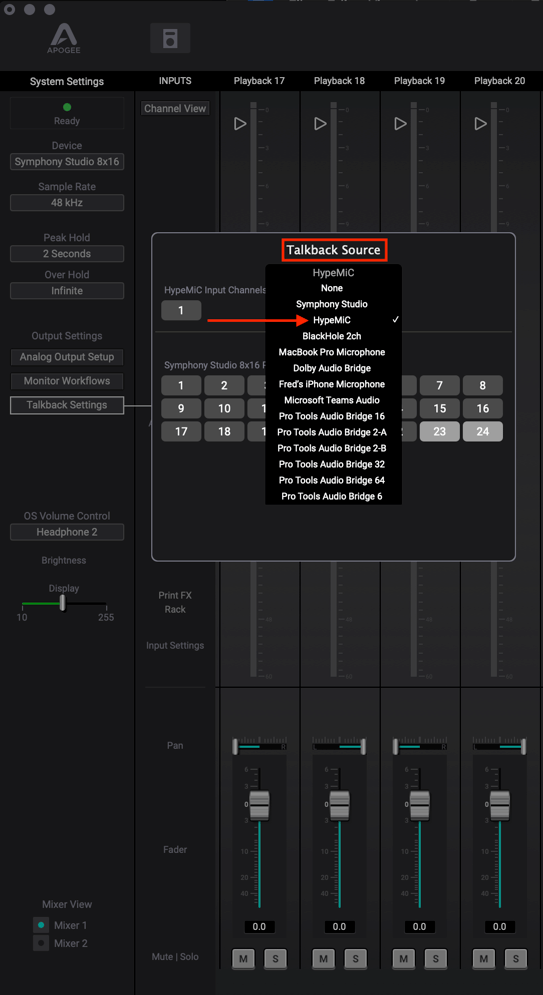Open the speaker monitor icon in toolbar
The height and width of the screenshot is (995, 543).
pos(170,38)
